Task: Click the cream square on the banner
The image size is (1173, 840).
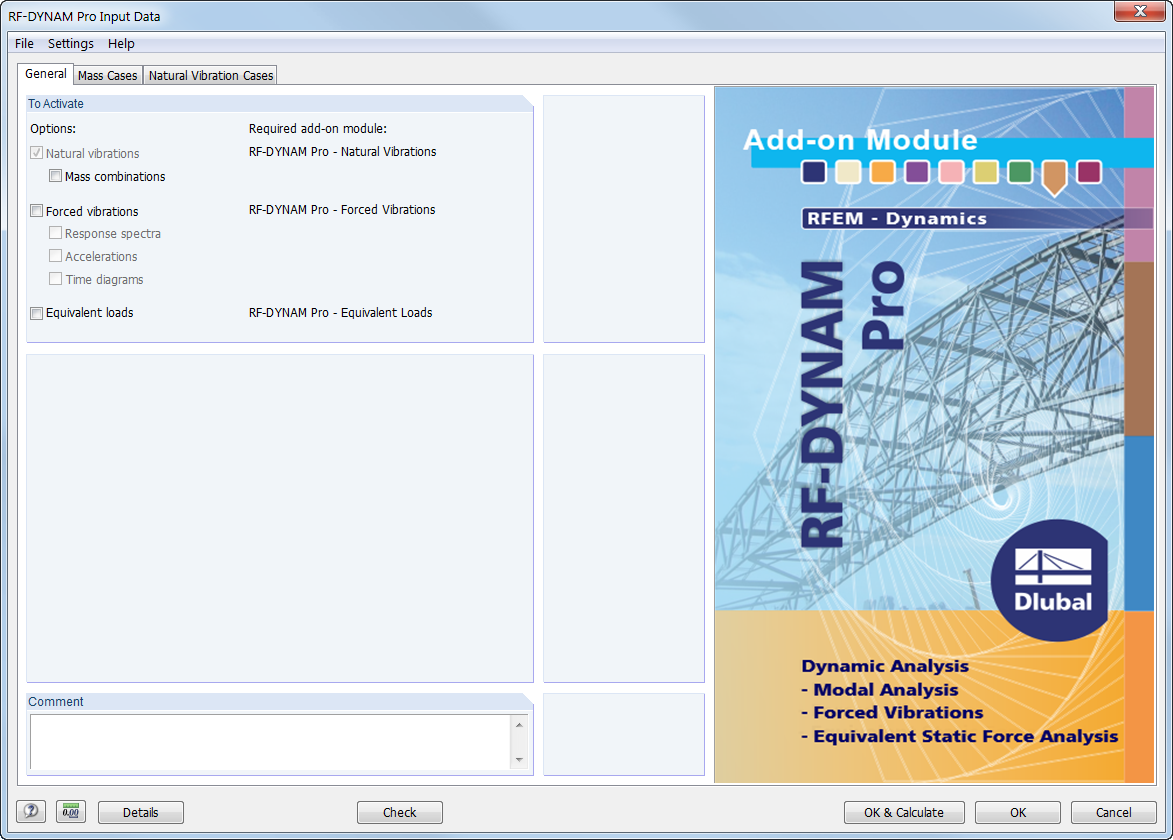Action: pos(848,172)
